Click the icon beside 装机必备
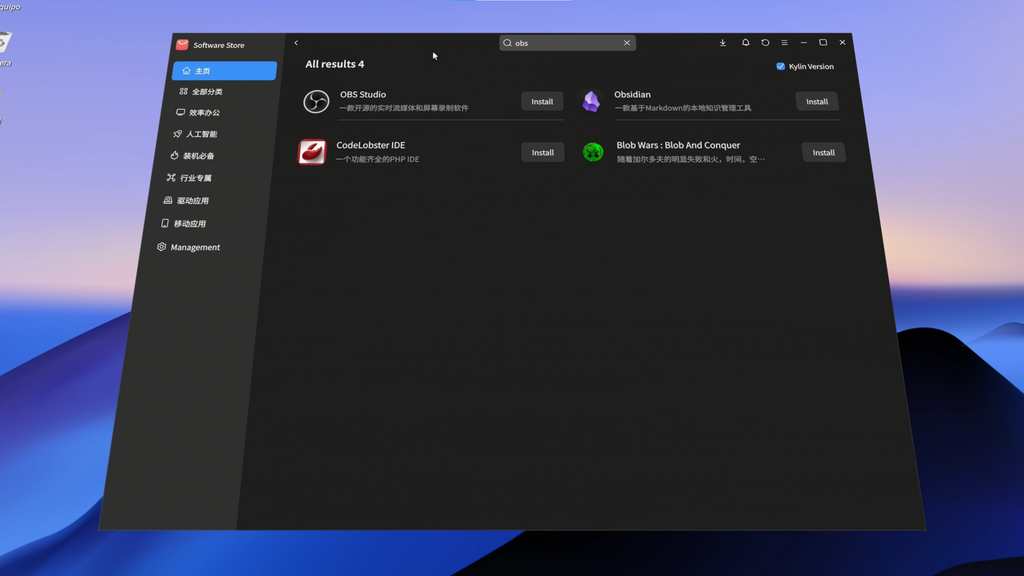 coord(174,155)
